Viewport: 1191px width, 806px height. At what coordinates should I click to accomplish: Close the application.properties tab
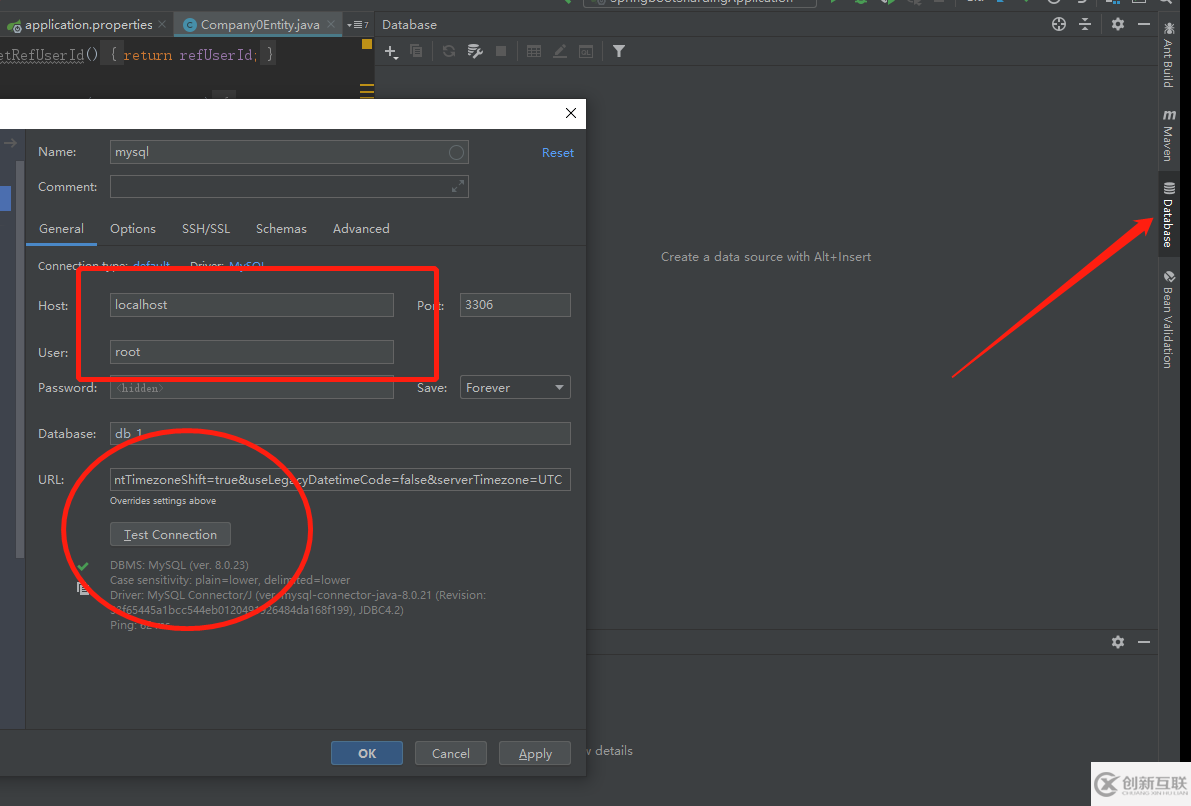click(x=162, y=24)
